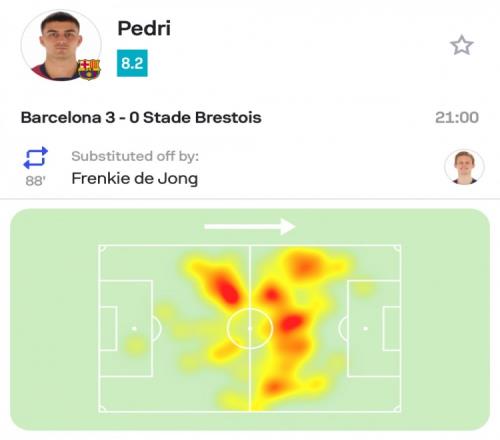The image size is (500, 440).
Task: Open Frenkie de Jong's avatar photo
Action: [x=464, y=167]
